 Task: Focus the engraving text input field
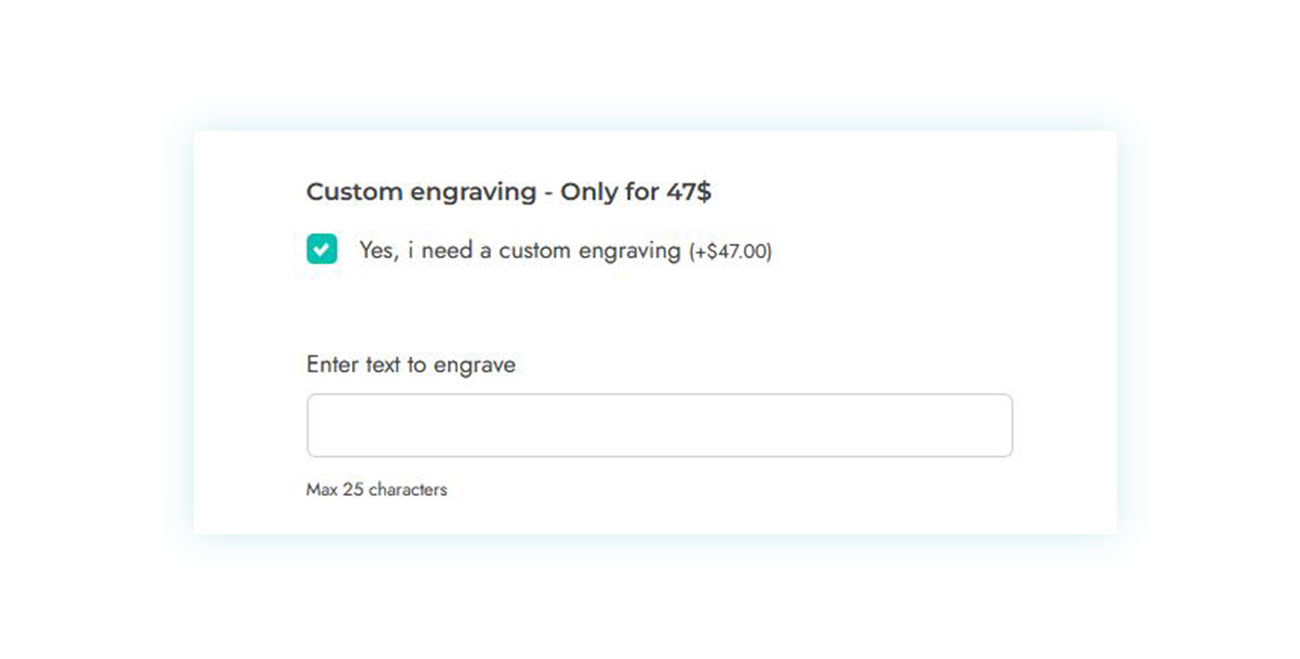tap(659, 425)
